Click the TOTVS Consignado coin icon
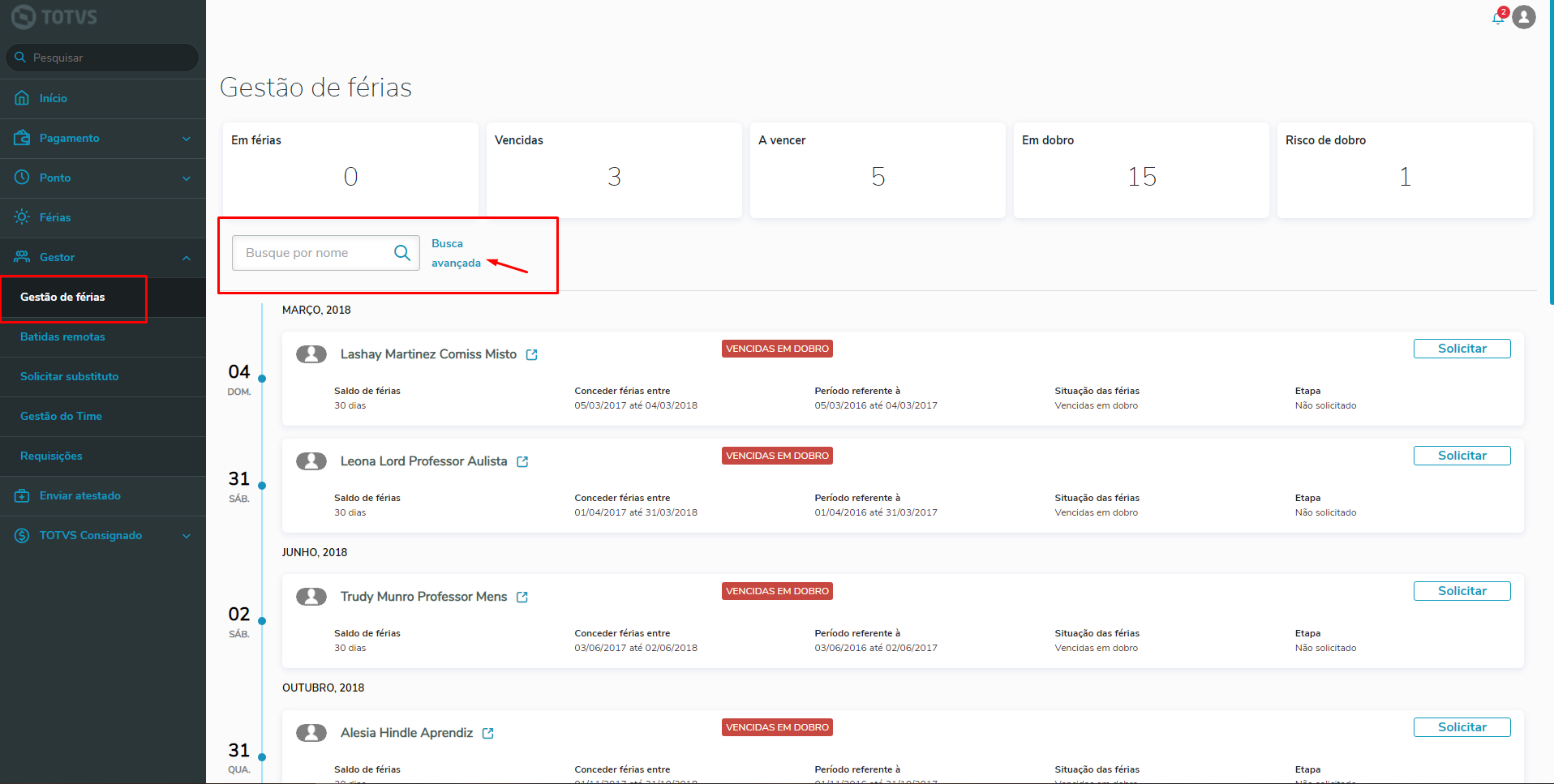Screen dimensions: 1554x784 22,535
